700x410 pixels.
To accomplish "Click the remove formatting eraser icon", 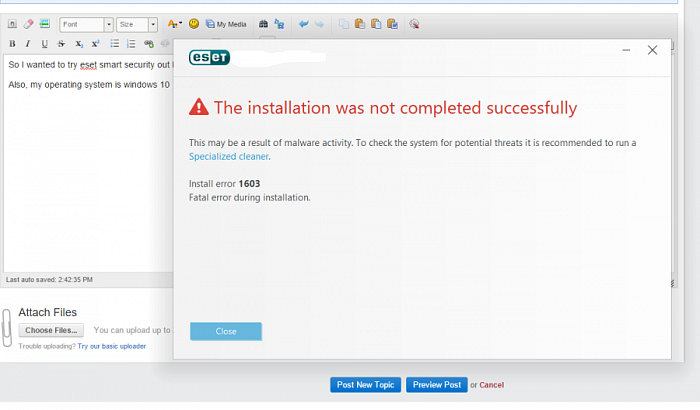I will 28,24.
